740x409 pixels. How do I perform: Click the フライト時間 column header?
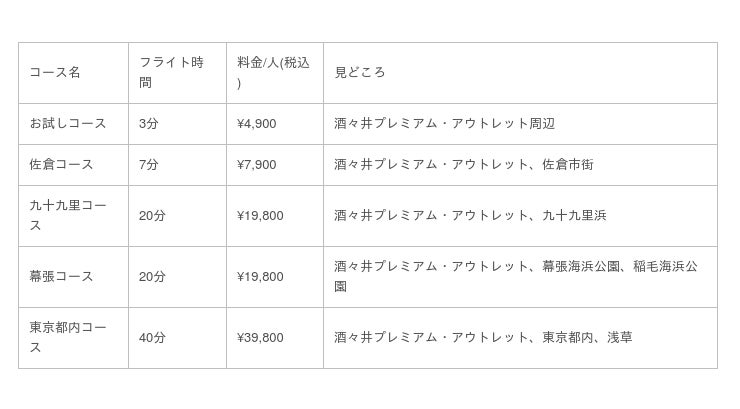pos(171,73)
